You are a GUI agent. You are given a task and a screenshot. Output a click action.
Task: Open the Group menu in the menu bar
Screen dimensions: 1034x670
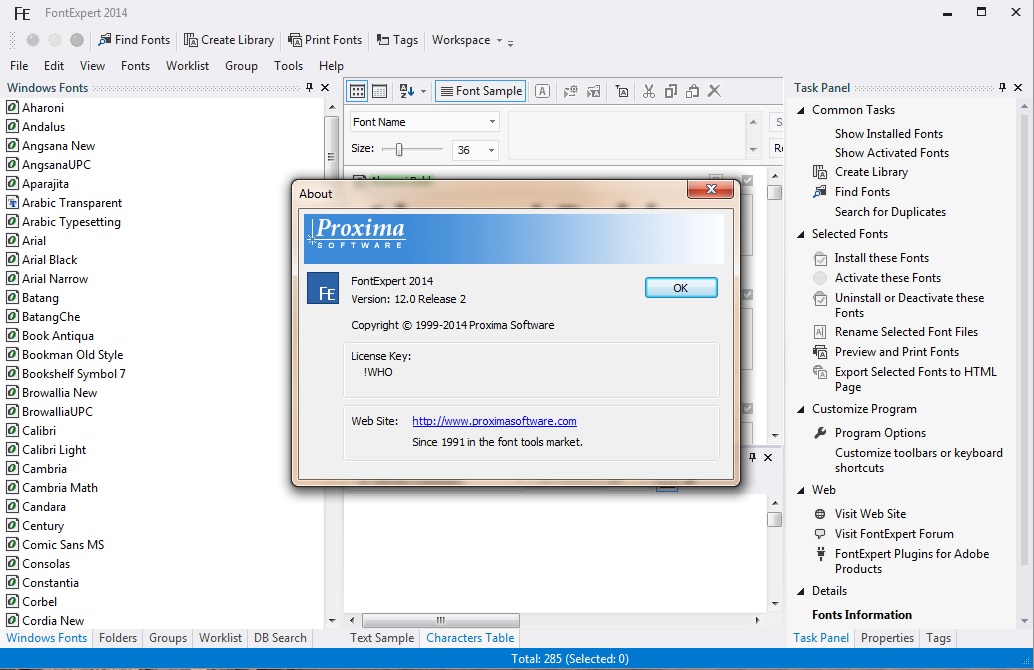point(241,66)
